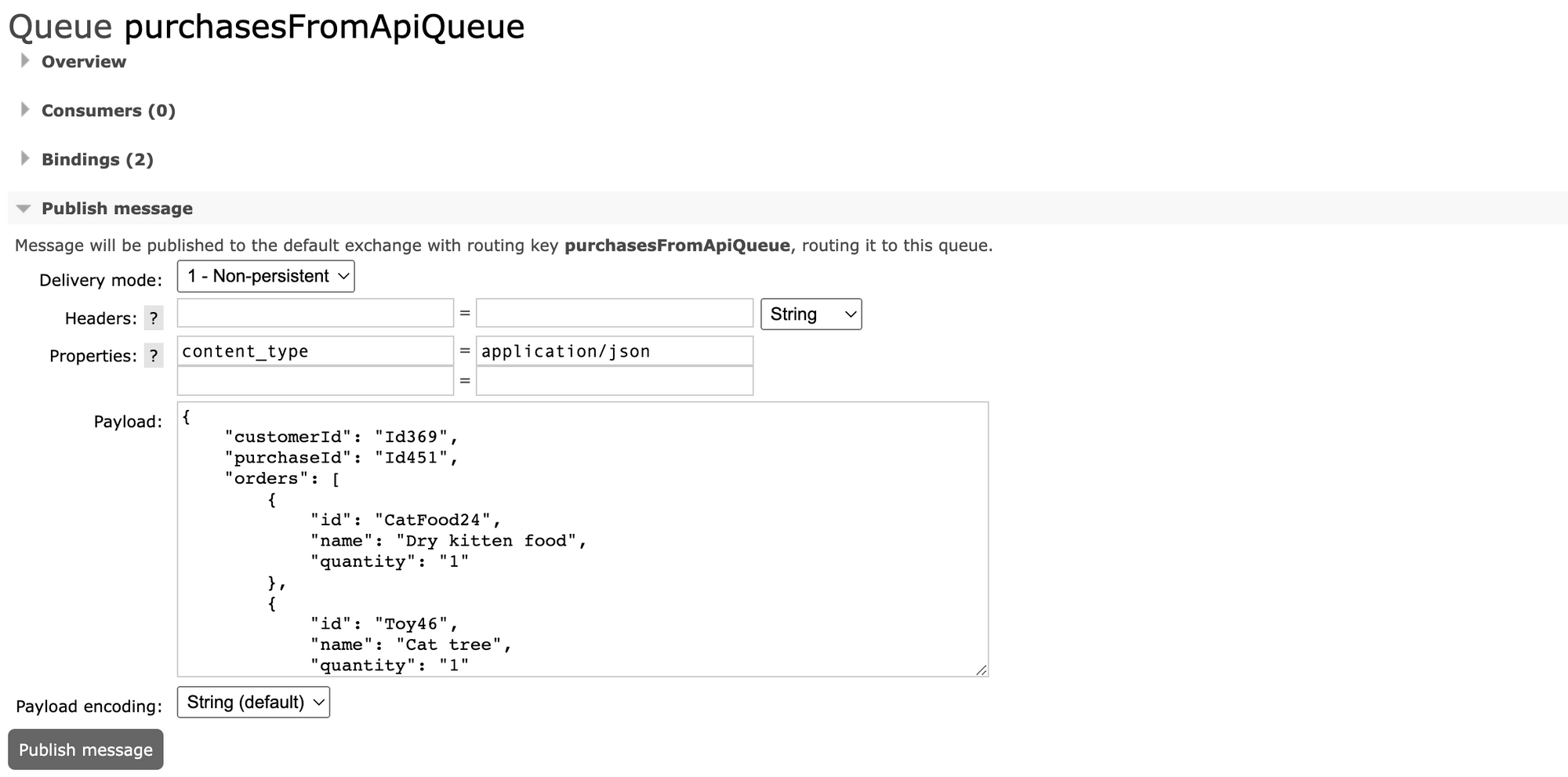1568x777 pixels.
Task: Click the Bindings section arrow icon
Action: [x=24, y=158]
